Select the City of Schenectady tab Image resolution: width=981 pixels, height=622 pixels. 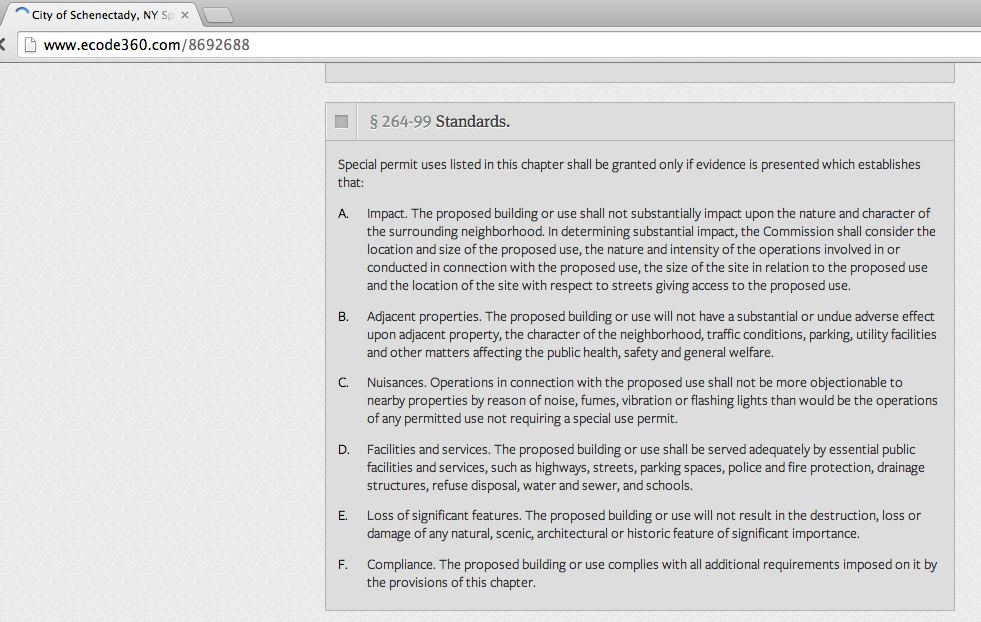click(x=100, y=16)
